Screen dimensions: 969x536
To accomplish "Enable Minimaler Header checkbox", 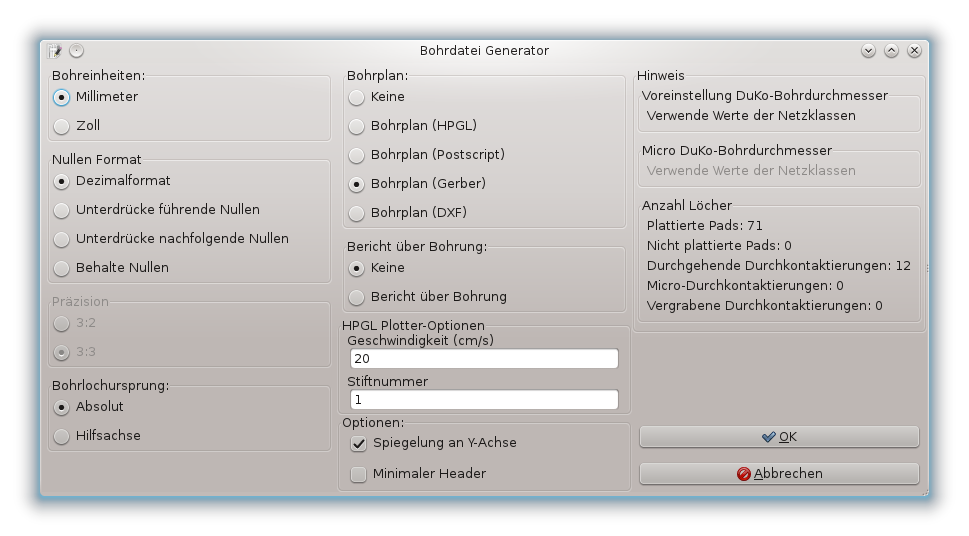I will point(418,474).
